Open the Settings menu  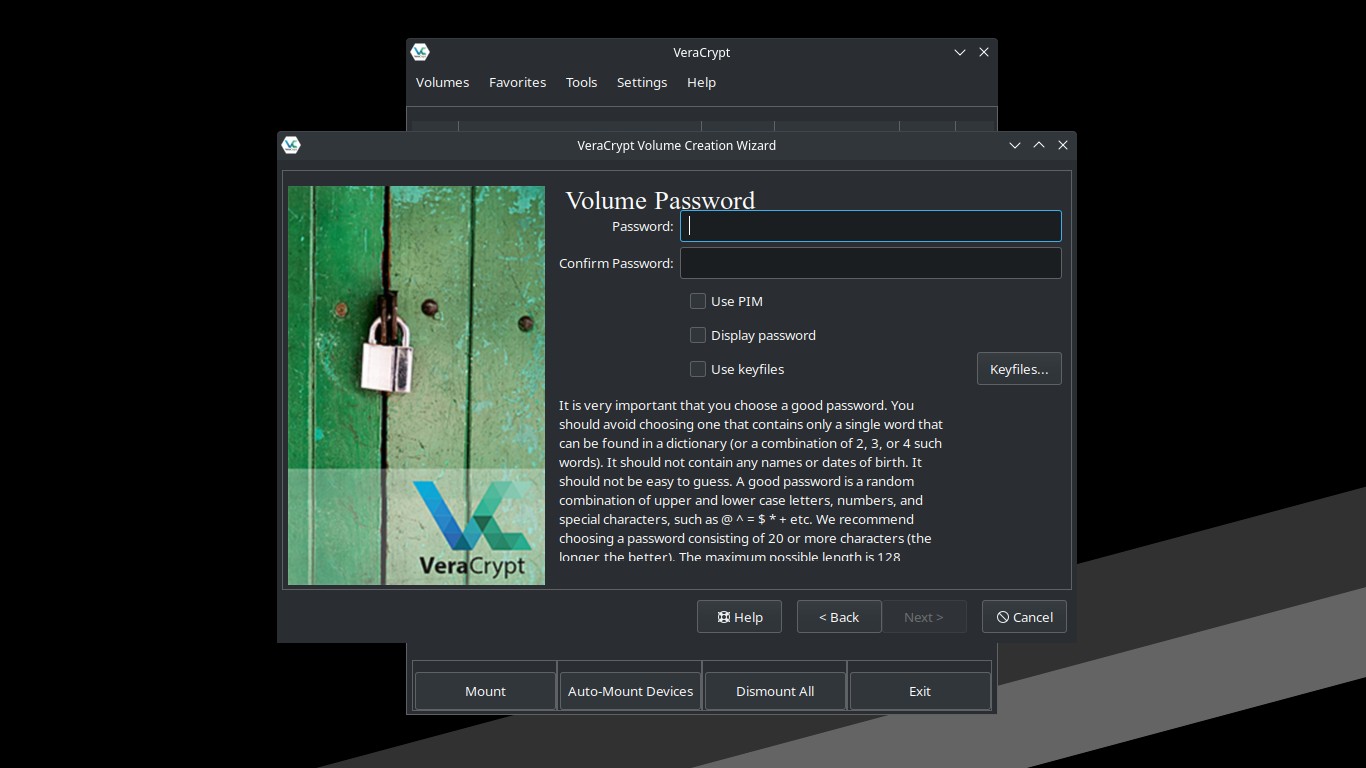coord(642,82)
